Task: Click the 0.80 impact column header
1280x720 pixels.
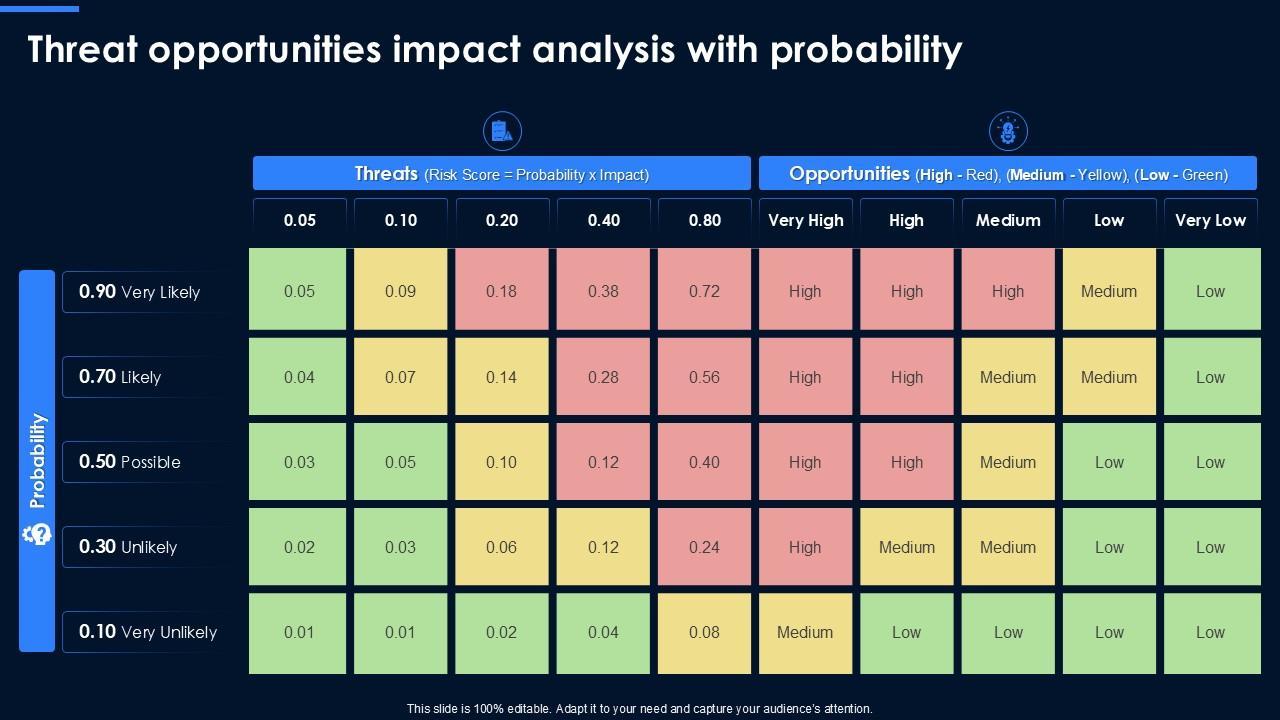Action: point(704,220)
